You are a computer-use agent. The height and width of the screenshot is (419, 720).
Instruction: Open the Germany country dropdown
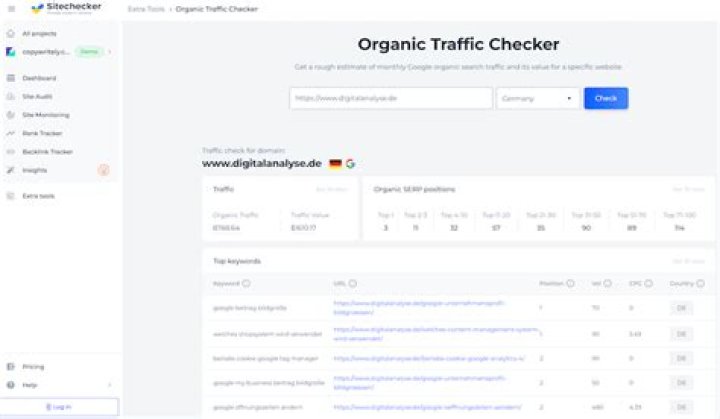coord(537,98)
